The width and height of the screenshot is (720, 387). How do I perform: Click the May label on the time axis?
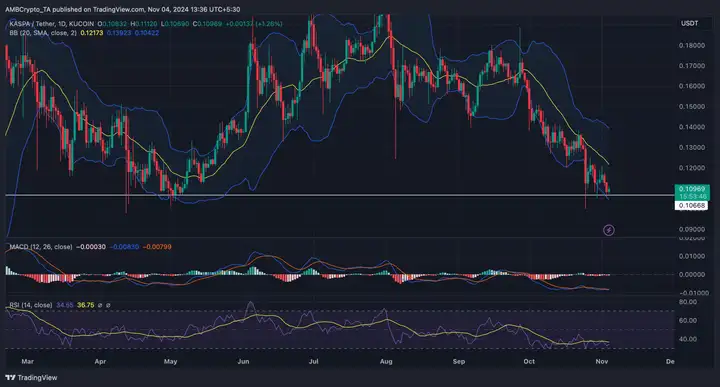point(170,361)
